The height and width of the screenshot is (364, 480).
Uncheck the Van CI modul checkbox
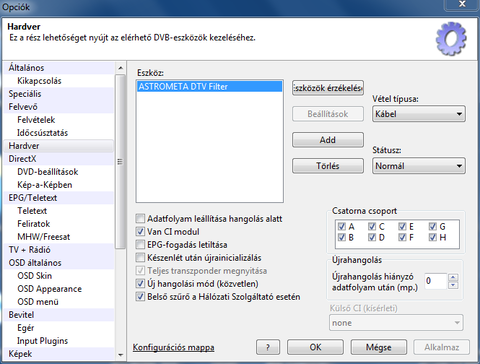tap(140, 232)
